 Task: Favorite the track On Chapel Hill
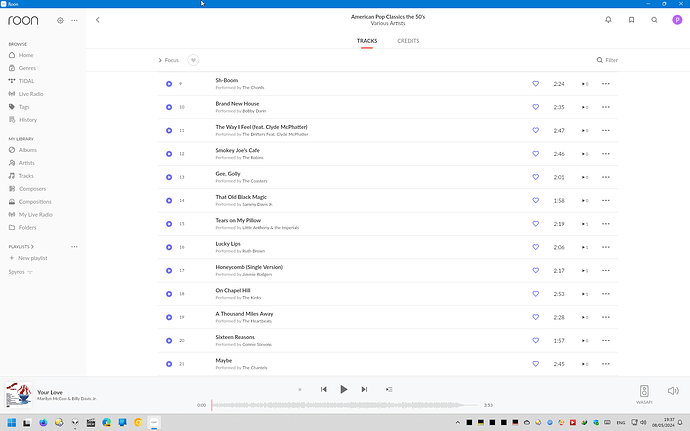536,294
